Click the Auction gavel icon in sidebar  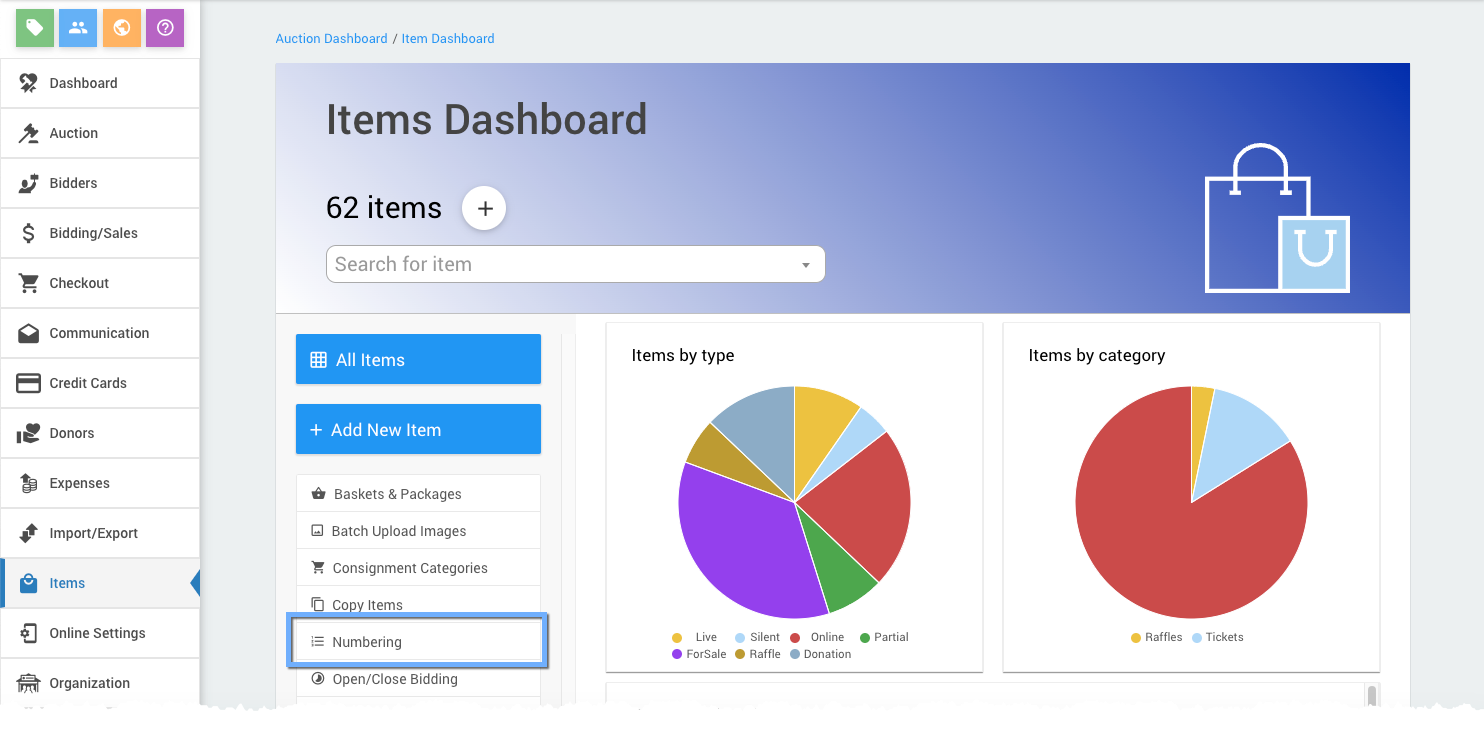point(29,133)
